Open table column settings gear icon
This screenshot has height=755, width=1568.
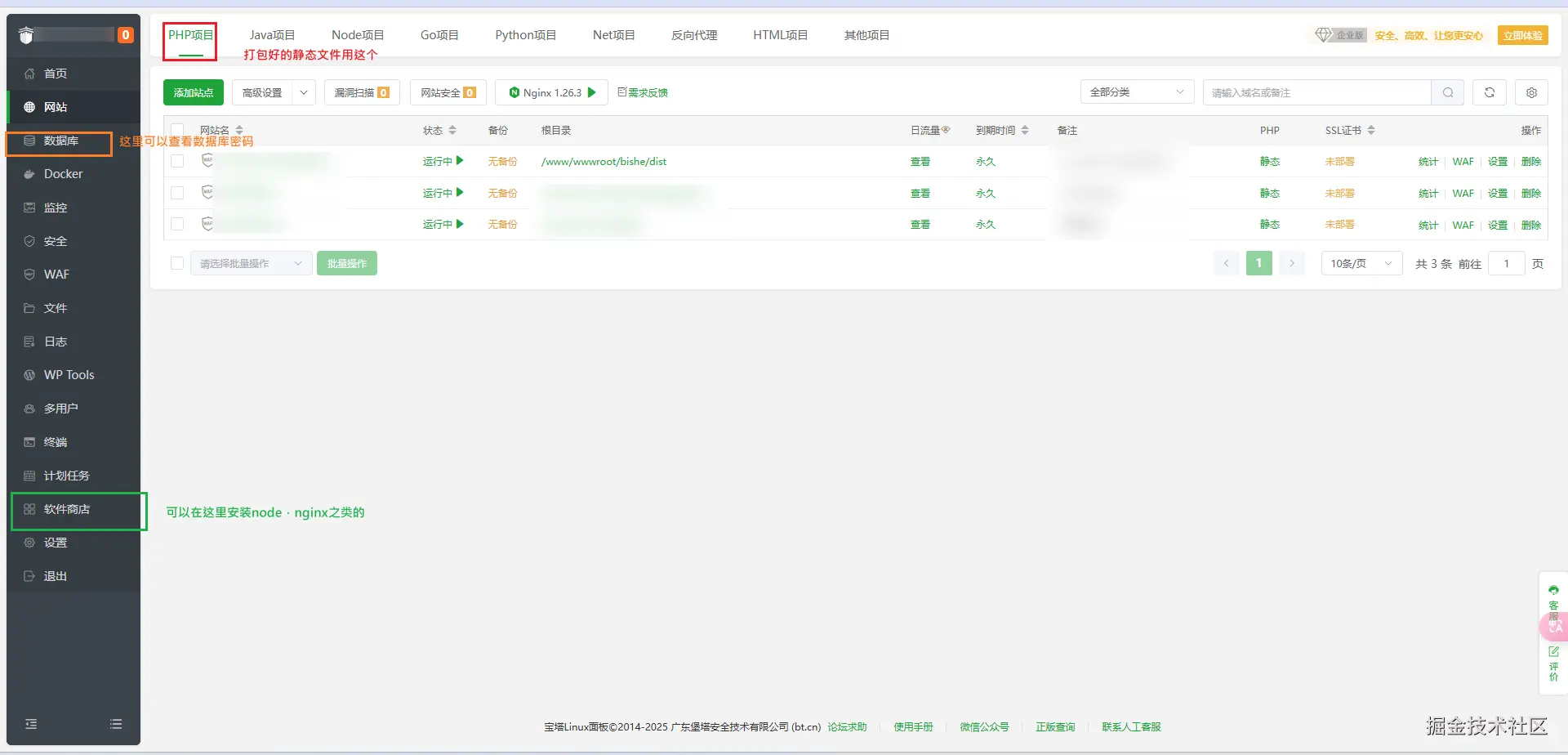click(x=1532, y=92)
